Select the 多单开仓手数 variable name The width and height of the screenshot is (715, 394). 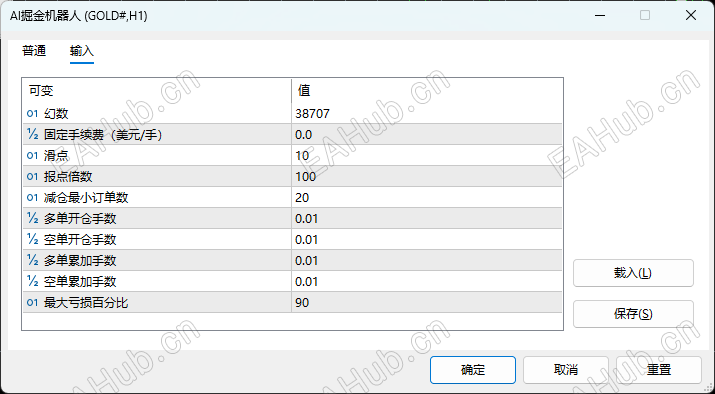point(80,218)
